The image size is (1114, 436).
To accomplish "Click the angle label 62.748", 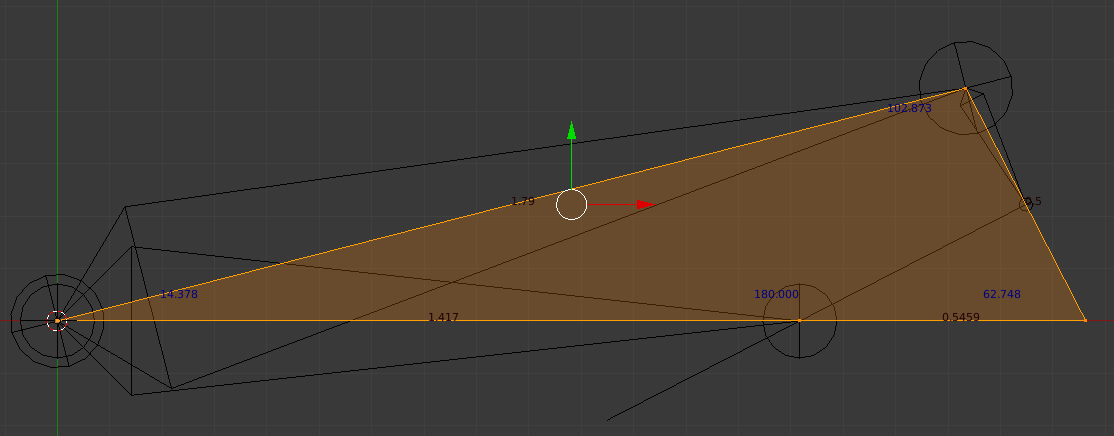I will tap(1002, 294).
